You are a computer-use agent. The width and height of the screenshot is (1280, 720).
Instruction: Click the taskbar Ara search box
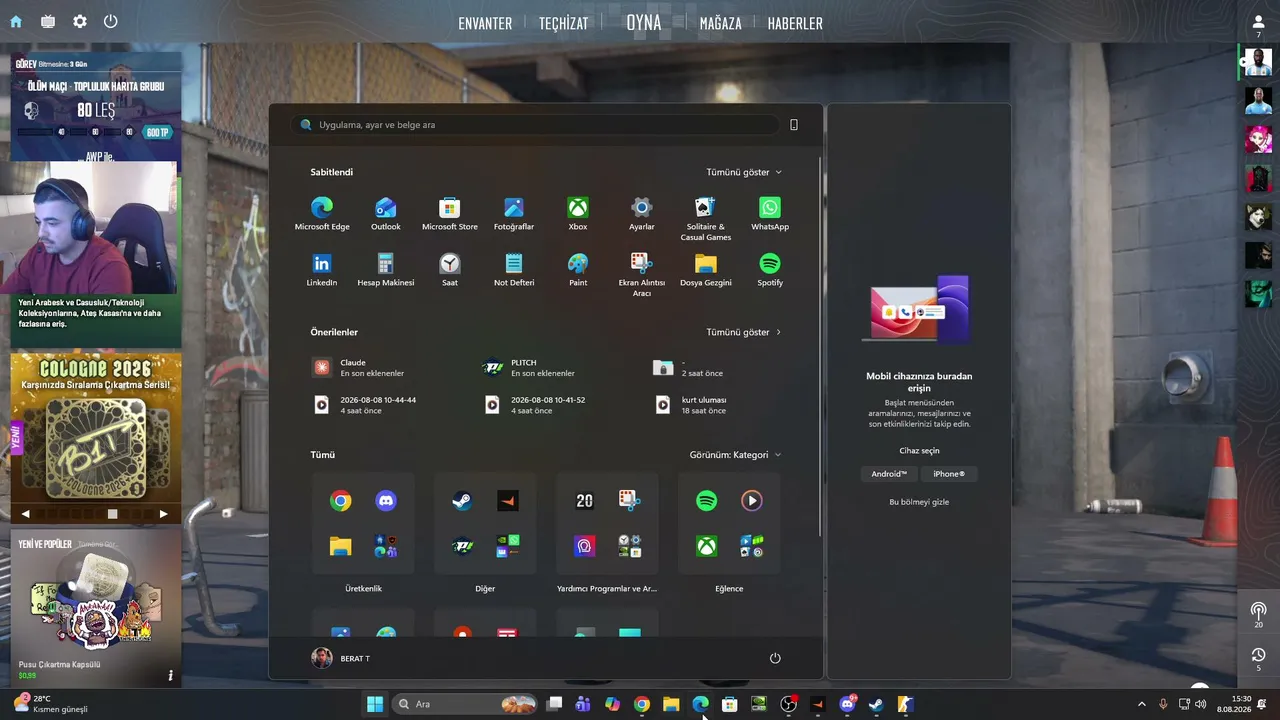tap(465, 704)
